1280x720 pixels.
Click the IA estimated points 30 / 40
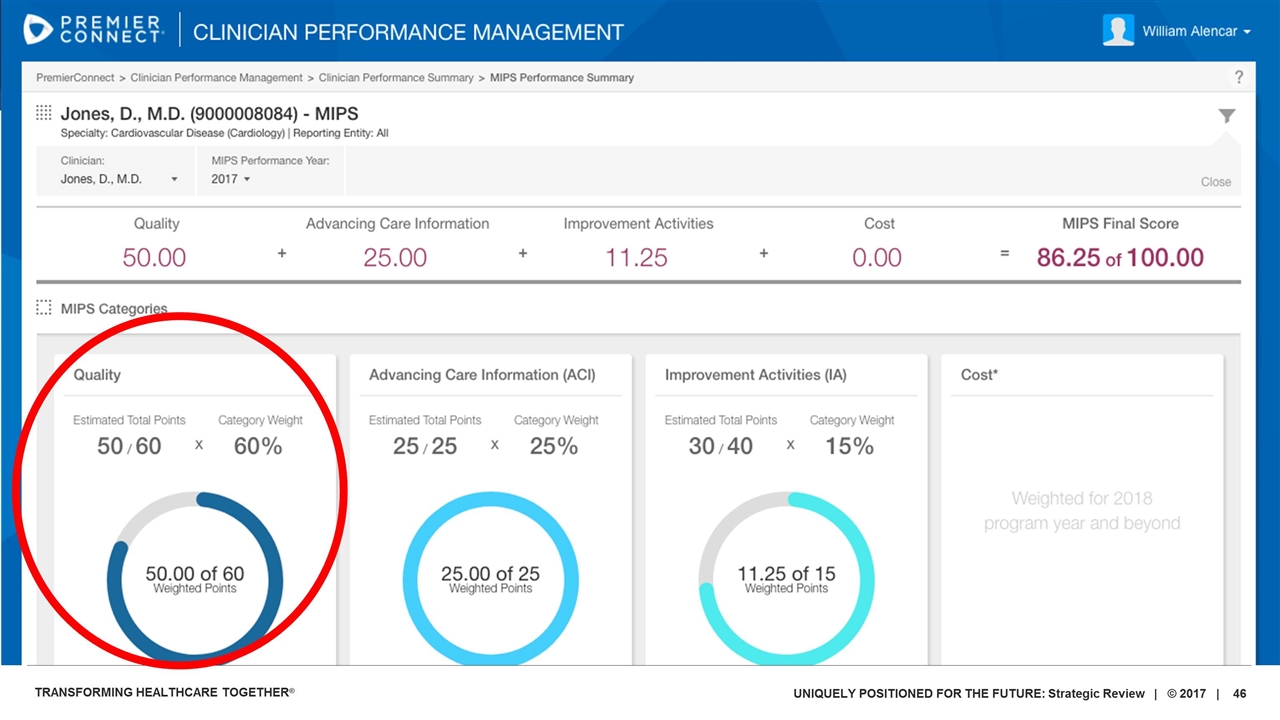pyautogui.click(x=721, y=446)
